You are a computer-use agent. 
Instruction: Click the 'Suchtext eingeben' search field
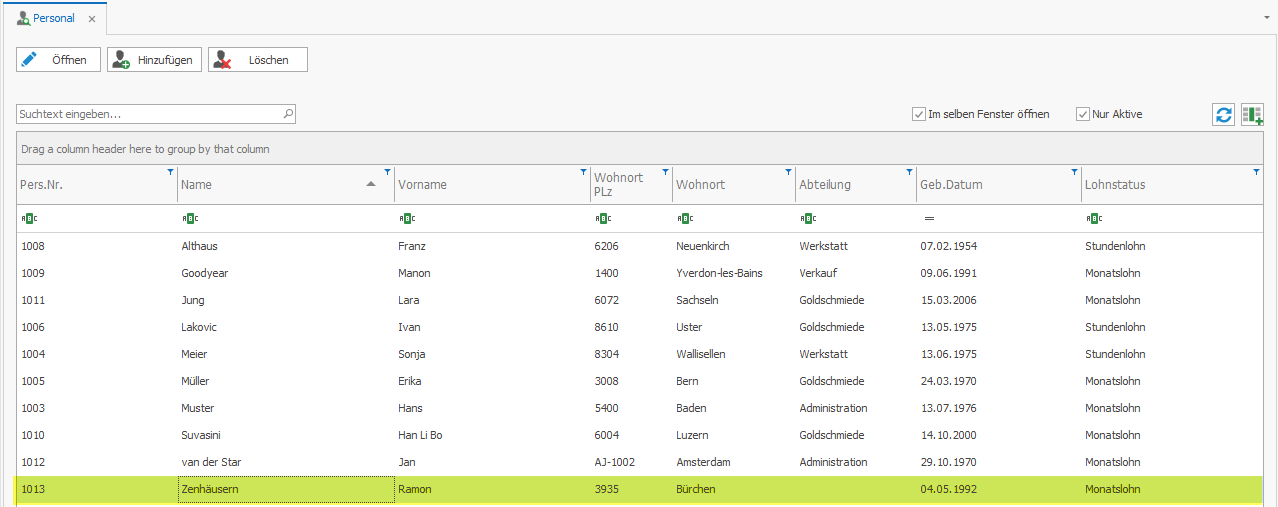point(148,114)
